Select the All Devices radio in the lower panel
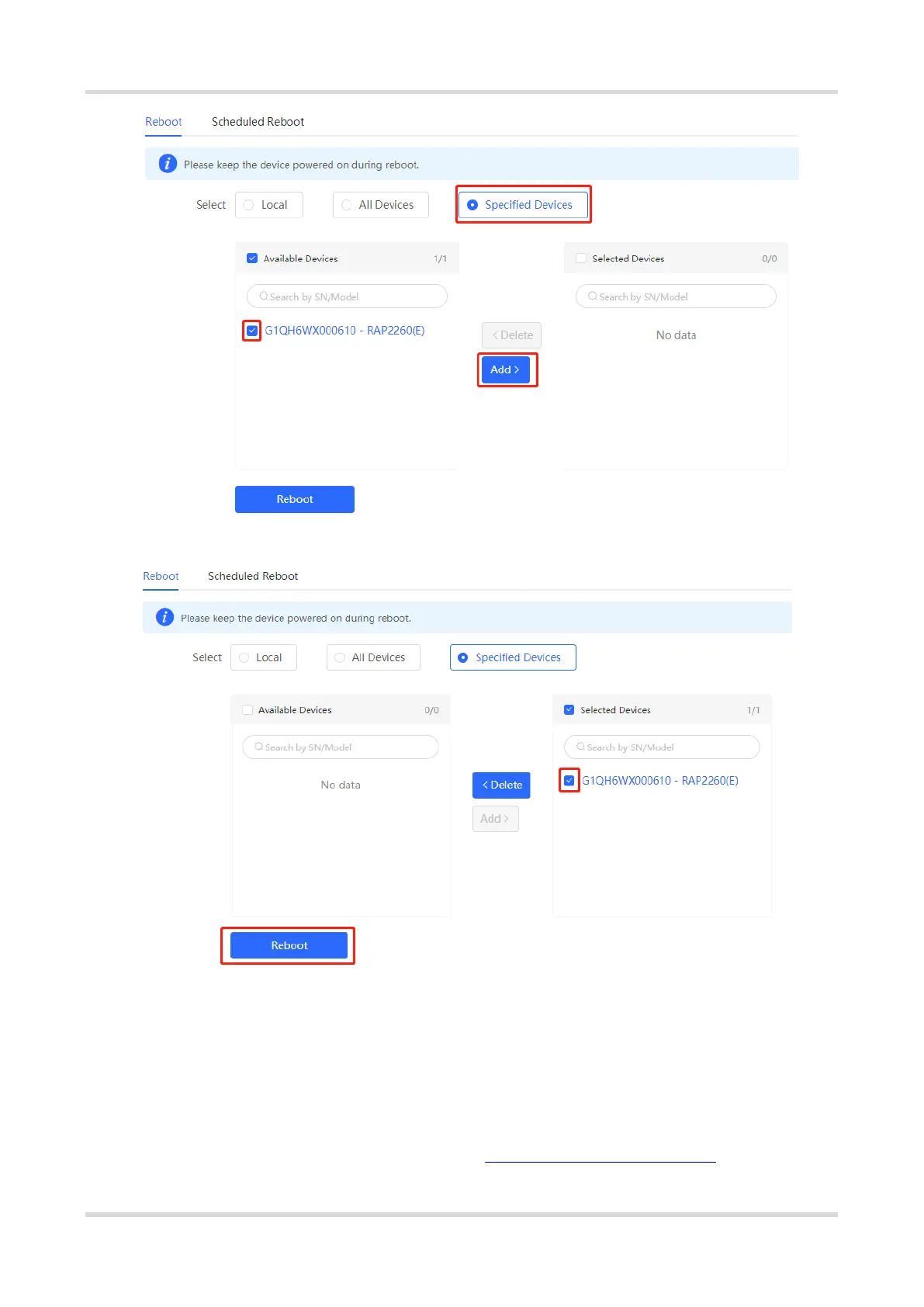924x1307 pixels. click(340, 657)
